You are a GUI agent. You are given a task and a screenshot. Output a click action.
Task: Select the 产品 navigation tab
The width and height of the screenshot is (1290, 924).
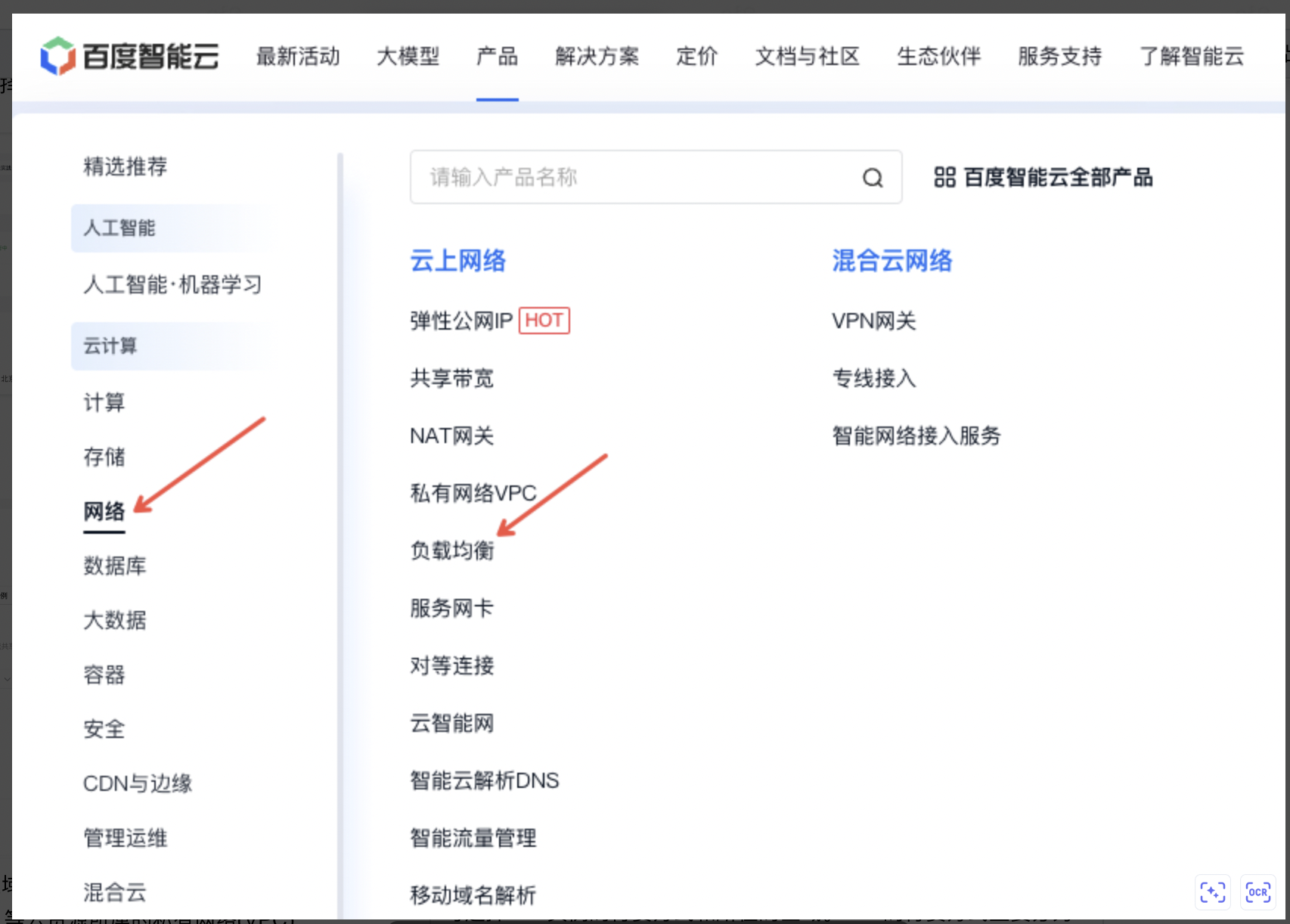coord(498,57)
